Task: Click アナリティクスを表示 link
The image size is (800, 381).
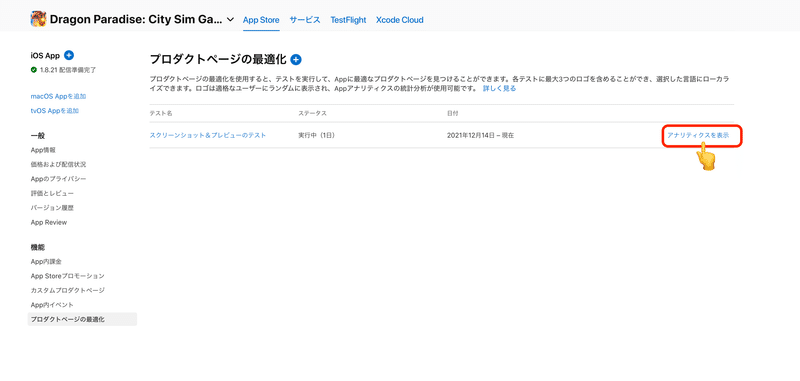Action: [x=698, y=136]
